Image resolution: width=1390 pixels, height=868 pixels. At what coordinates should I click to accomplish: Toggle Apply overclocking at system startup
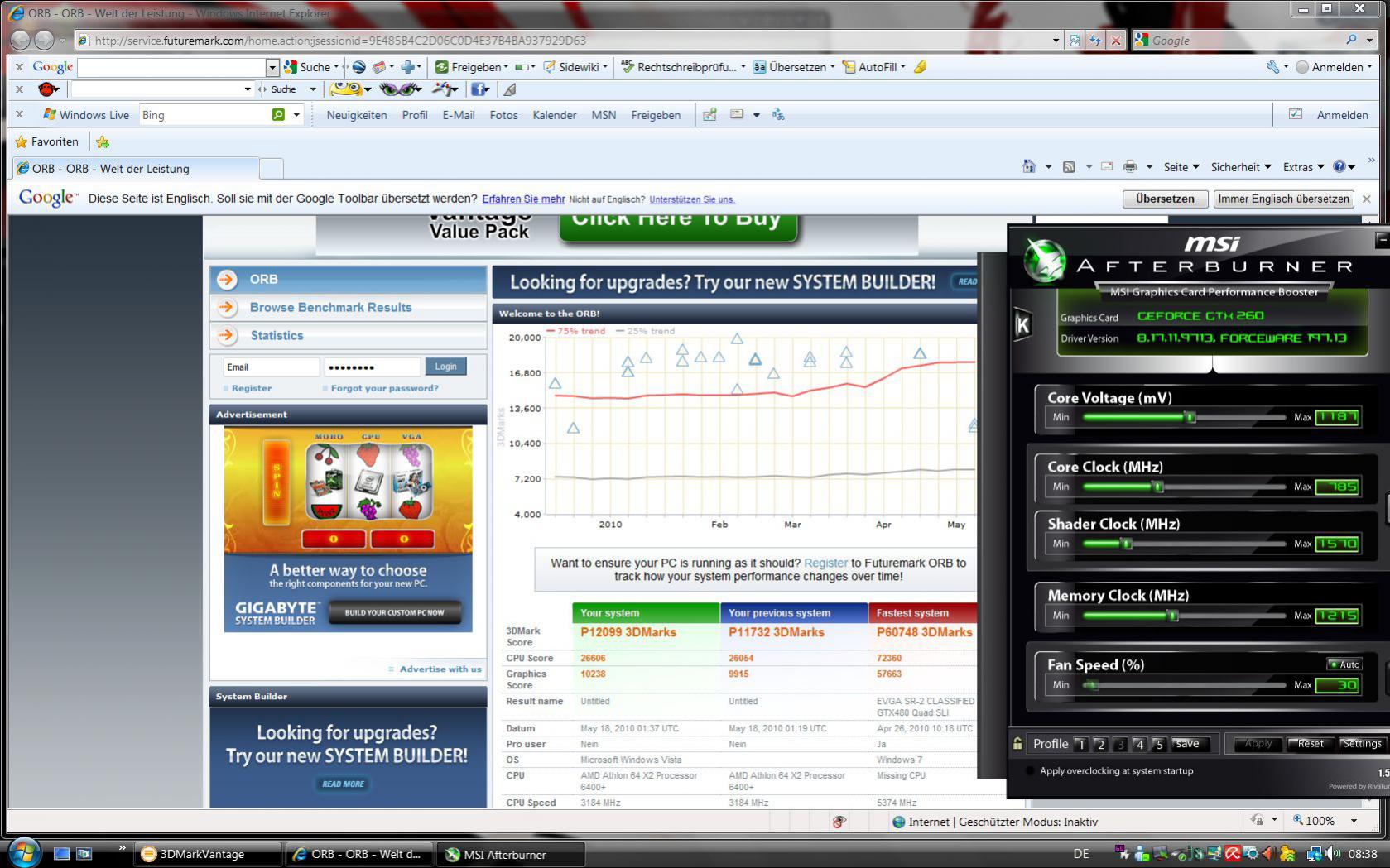point(1030,770)
